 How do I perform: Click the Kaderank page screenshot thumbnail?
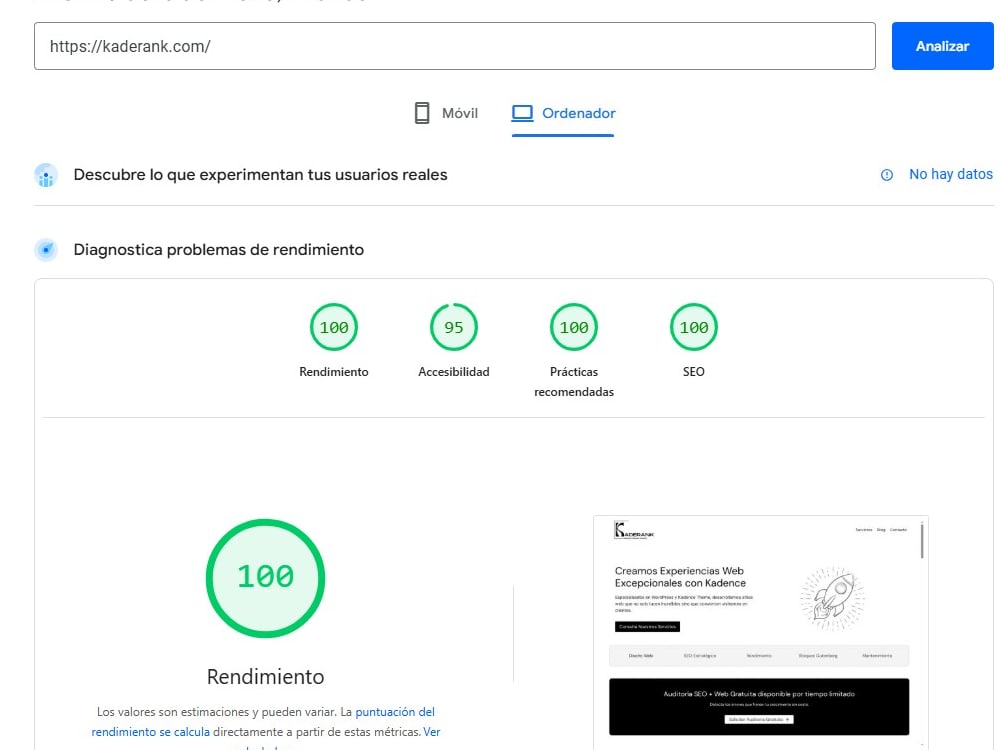point(760,631)
